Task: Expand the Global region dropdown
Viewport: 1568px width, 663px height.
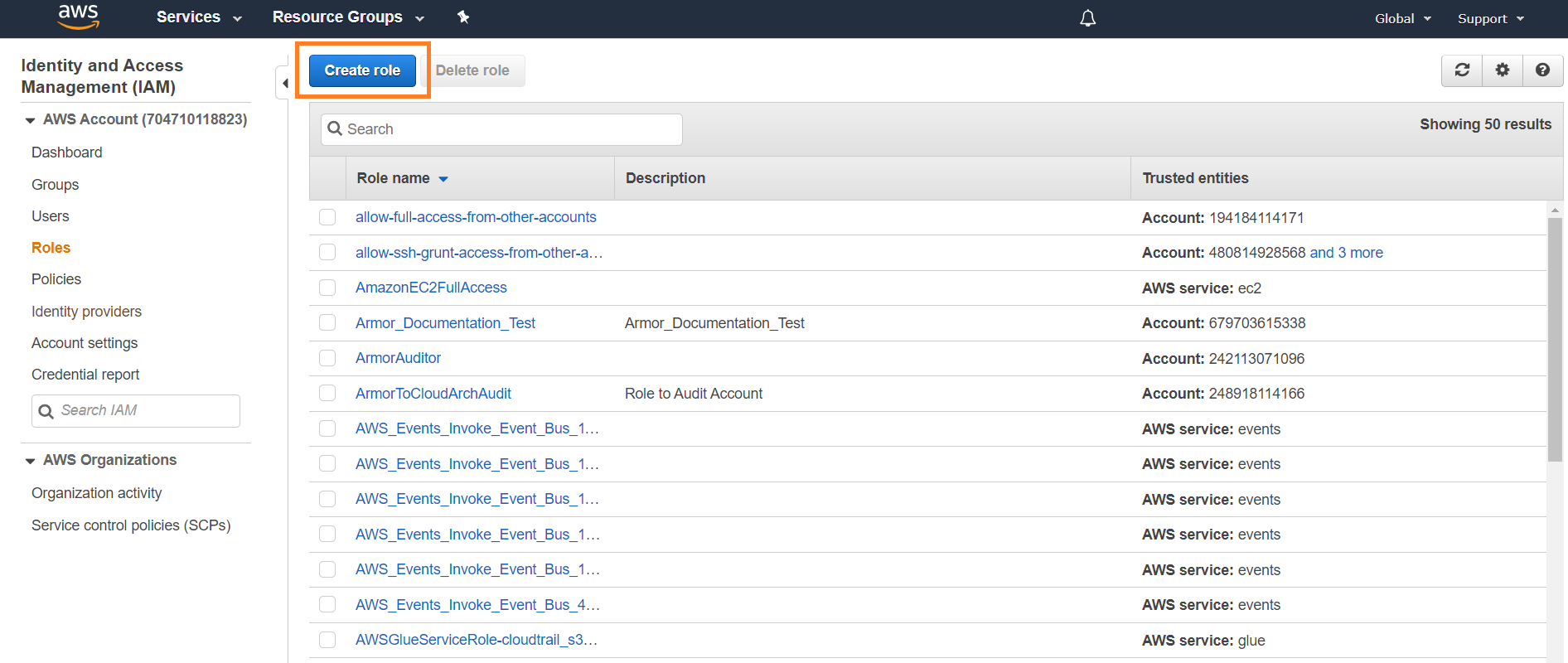Action: (x=1402, y=18)
